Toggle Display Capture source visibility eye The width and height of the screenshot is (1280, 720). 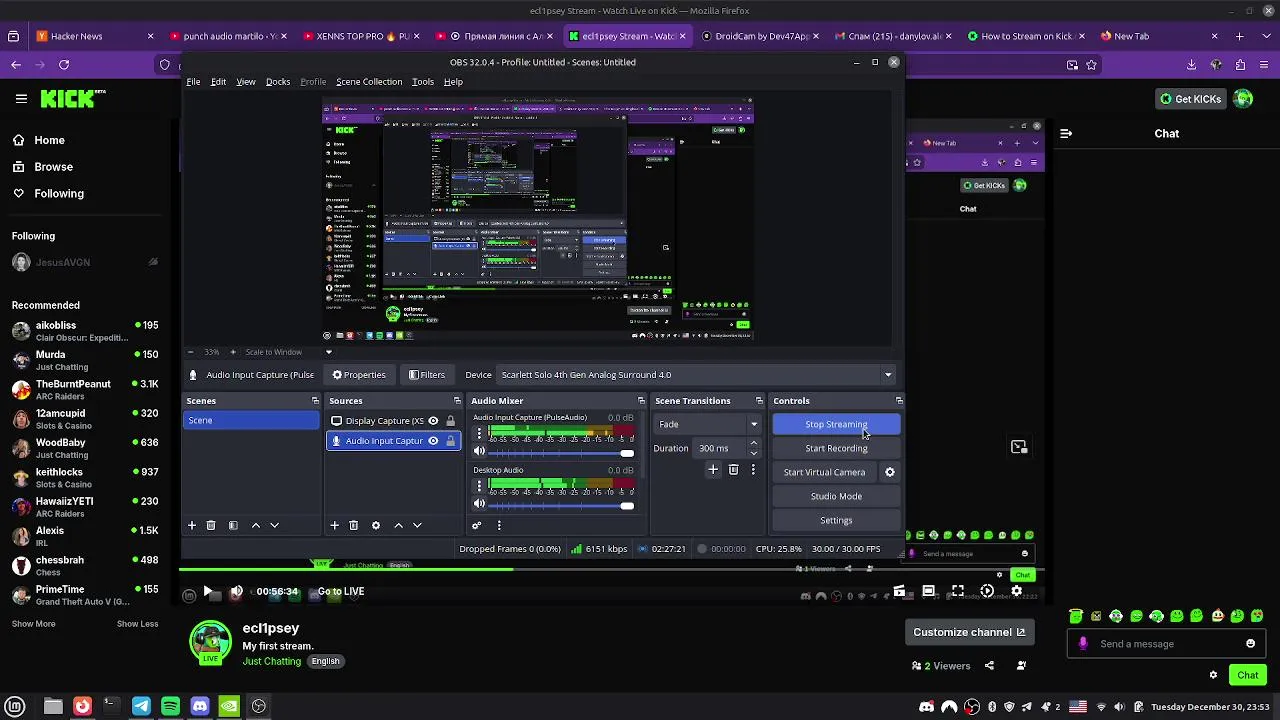point(433,421)
